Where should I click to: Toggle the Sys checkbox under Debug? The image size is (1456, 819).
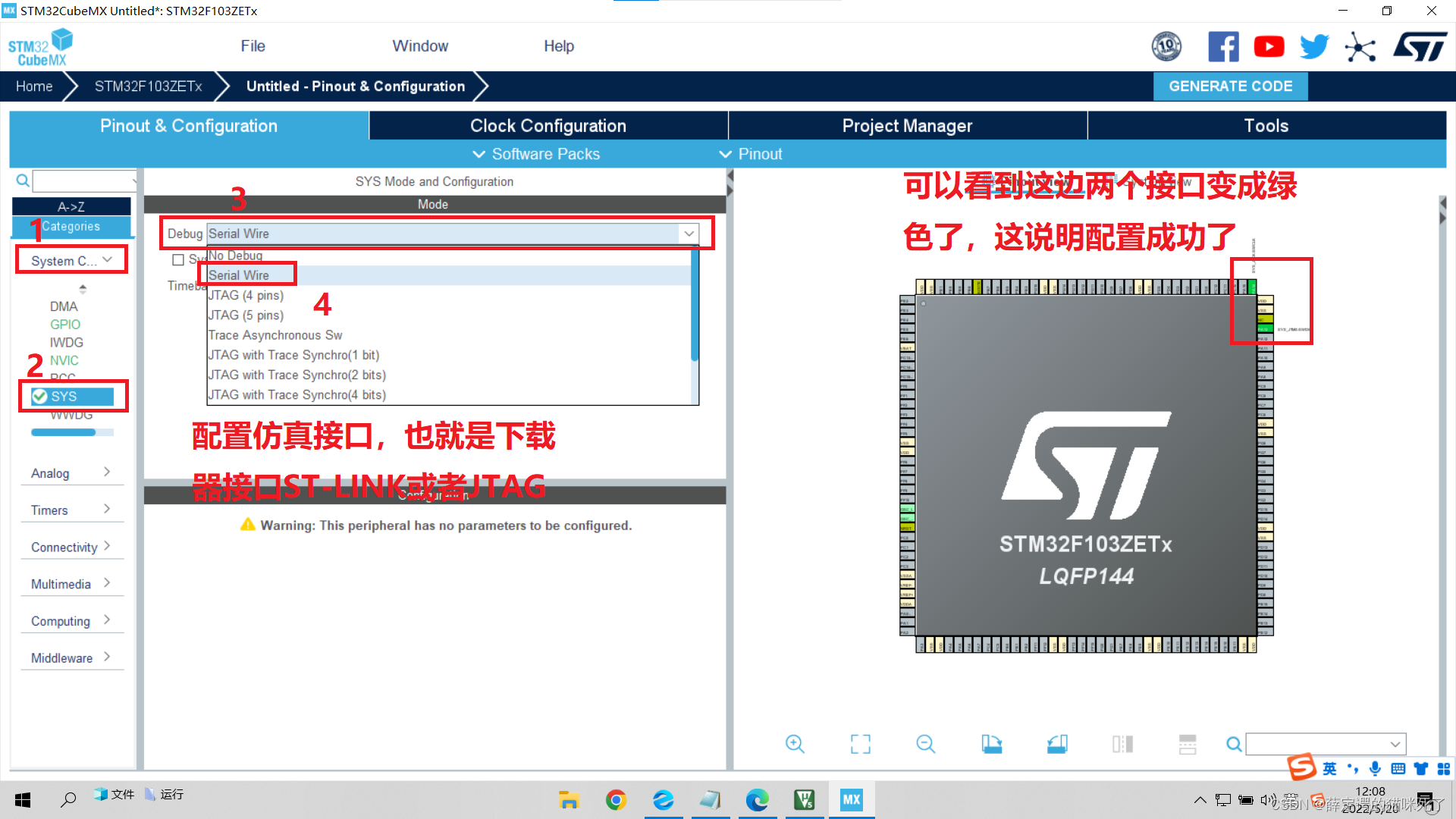click(178, 260)
